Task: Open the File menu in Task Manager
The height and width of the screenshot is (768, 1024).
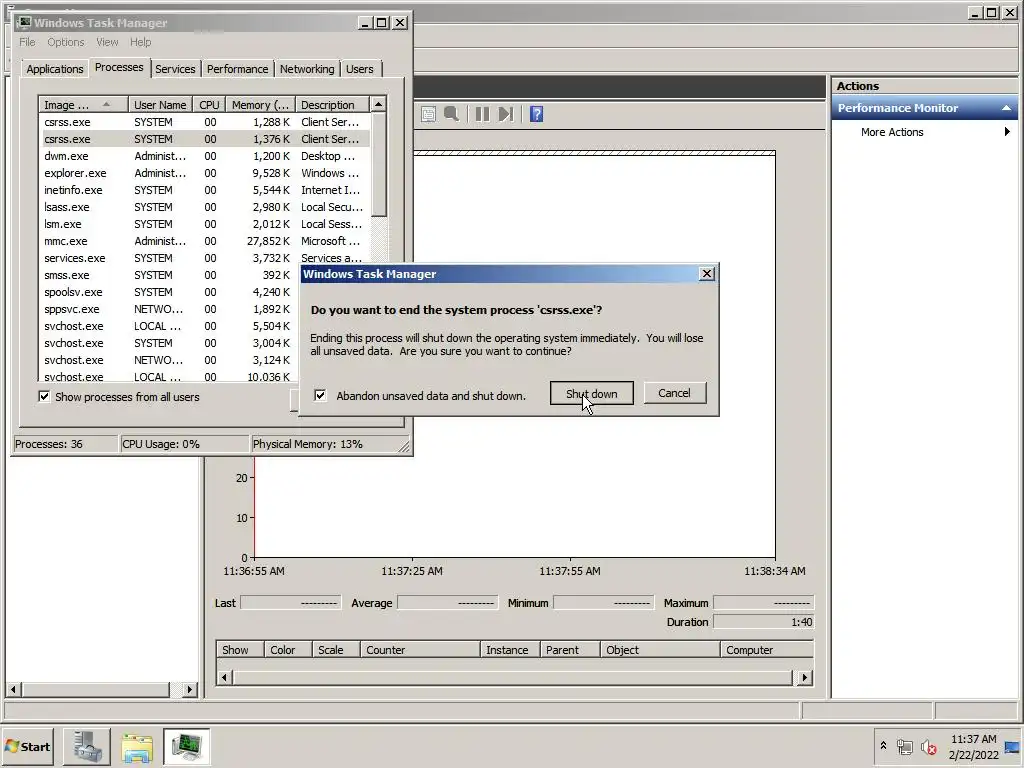Action: click(27, 42)
